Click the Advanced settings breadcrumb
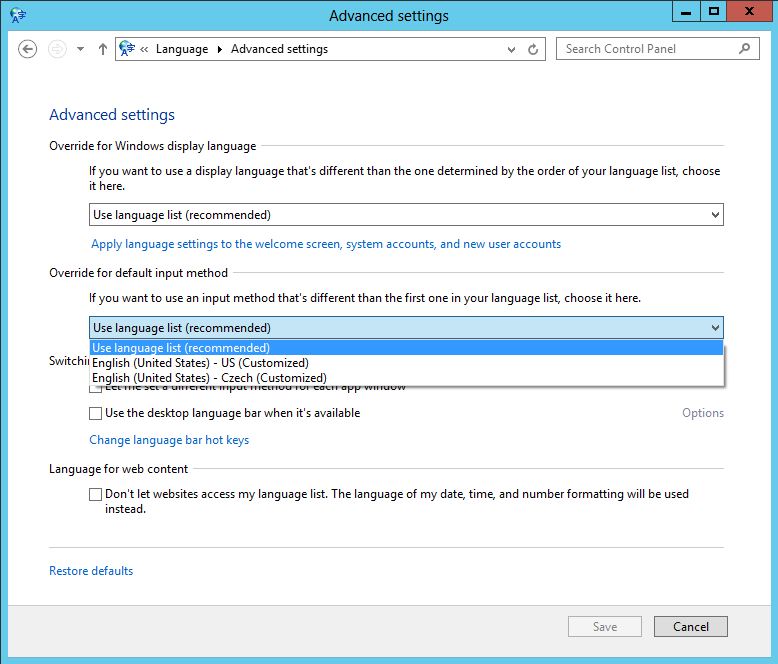 (279, 49)
